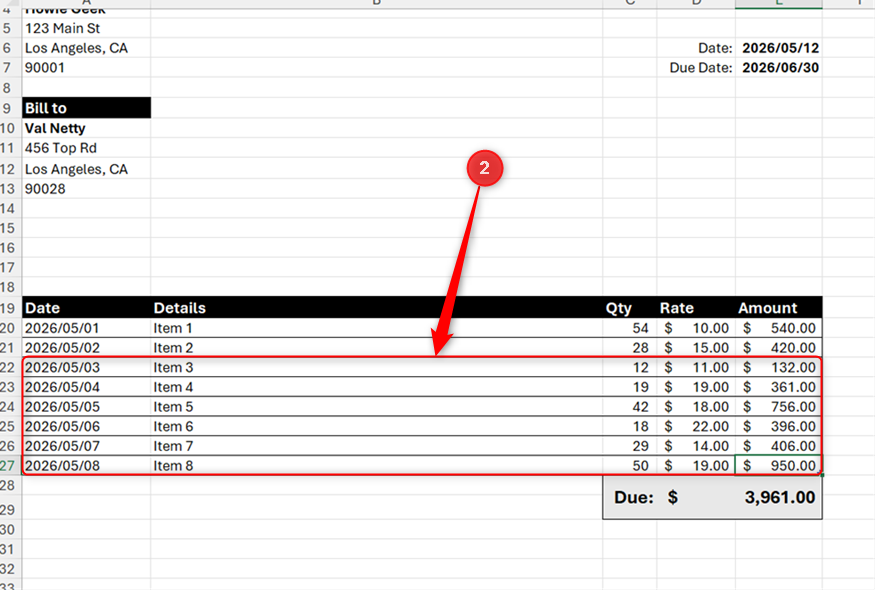Click the Item 6 details cell
The width and height of the screenshot is (875, 590).
[x=377, y=426]
